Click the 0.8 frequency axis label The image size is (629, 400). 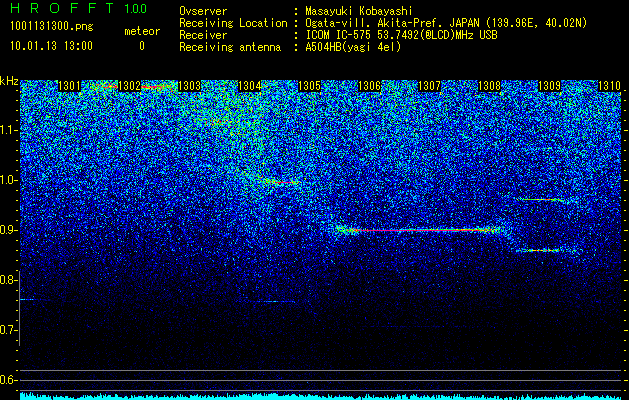(8, 280)
